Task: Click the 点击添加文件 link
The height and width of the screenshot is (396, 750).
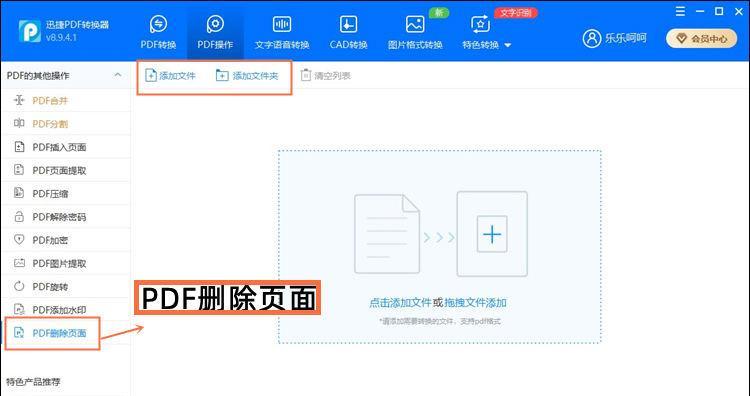Action: [400, 303]
